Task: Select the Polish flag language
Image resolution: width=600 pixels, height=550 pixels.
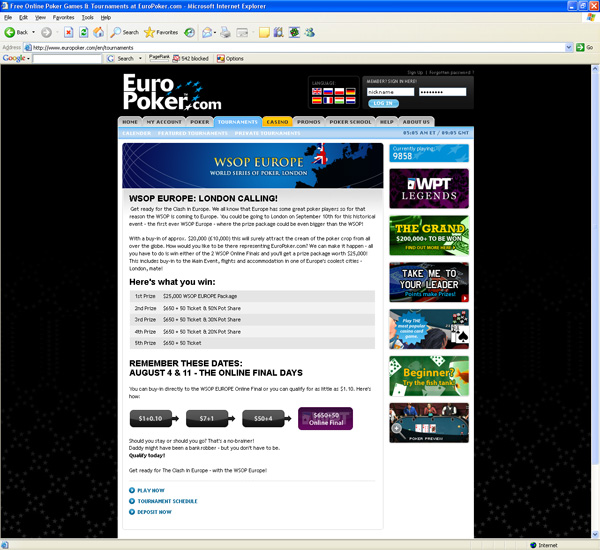Action: (x=339, y=91)
